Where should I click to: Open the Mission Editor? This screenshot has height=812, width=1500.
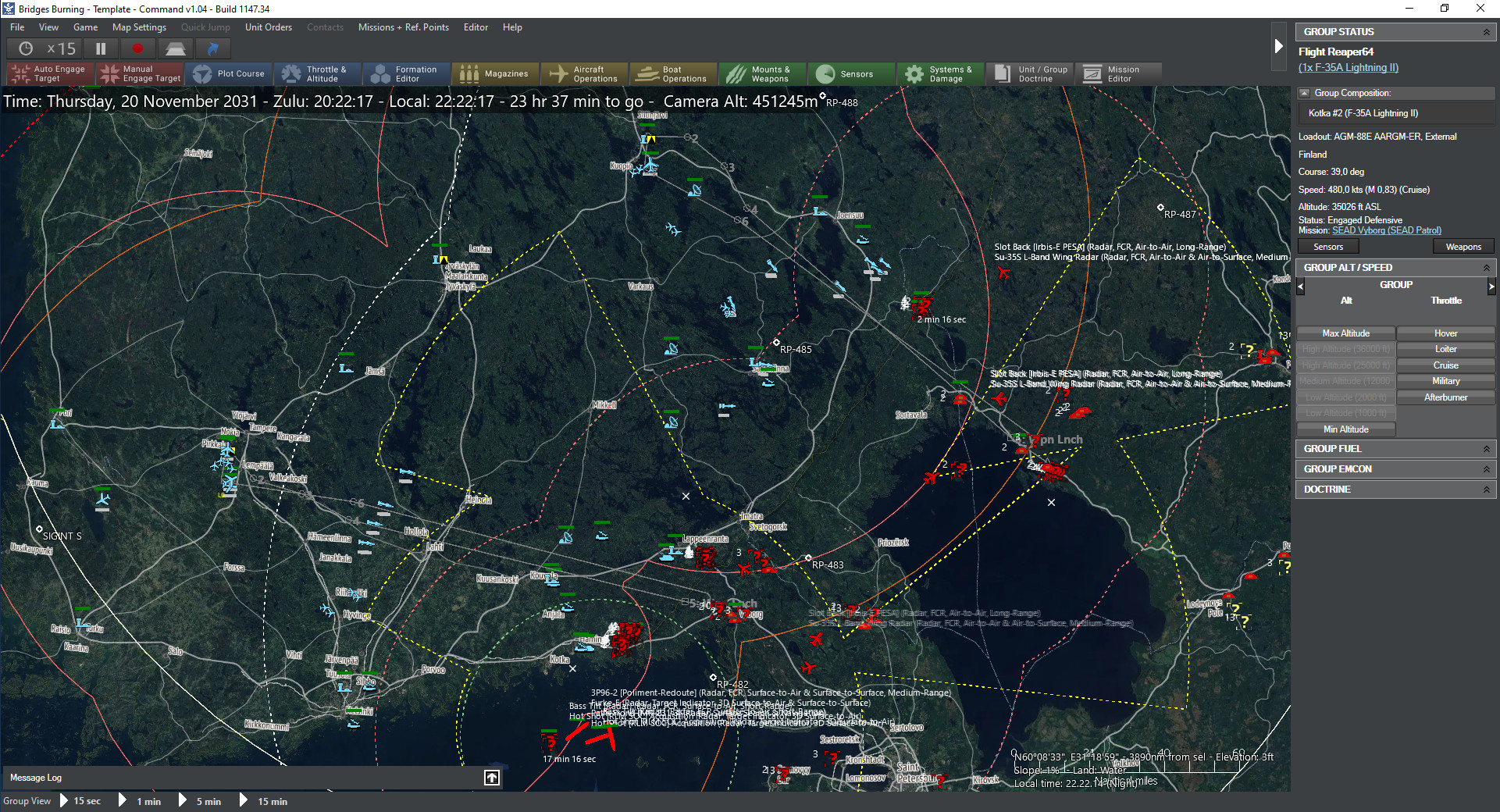(1118, 74)
